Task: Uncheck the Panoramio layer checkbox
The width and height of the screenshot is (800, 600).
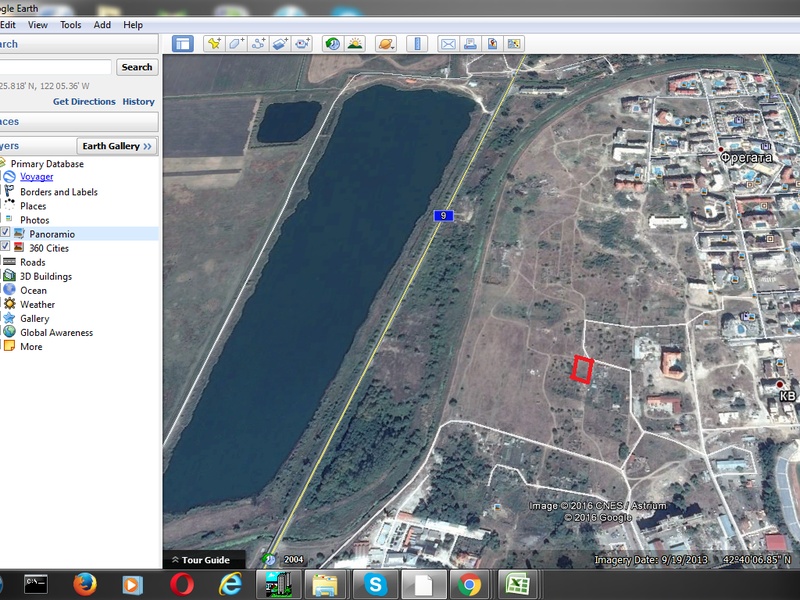Action: 5,233
